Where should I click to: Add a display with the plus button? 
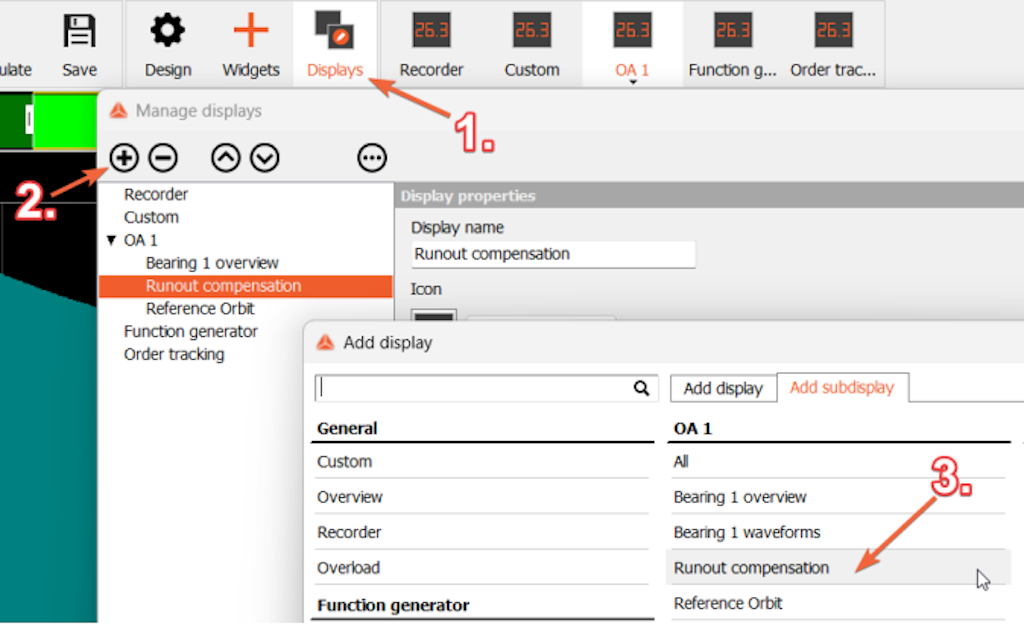tap(123, 158)
